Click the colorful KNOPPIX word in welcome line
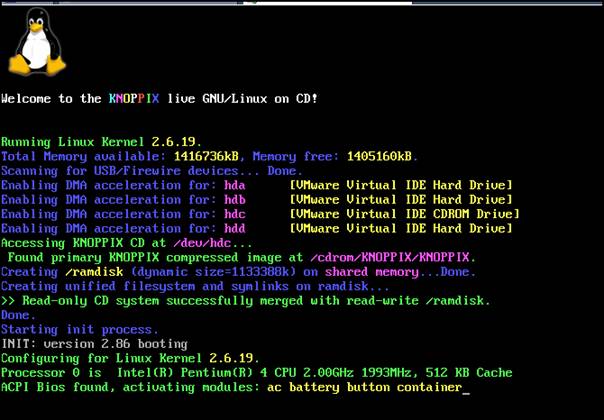Image resolution: width=604 pixels, height=420 pixels. [134, 99]
